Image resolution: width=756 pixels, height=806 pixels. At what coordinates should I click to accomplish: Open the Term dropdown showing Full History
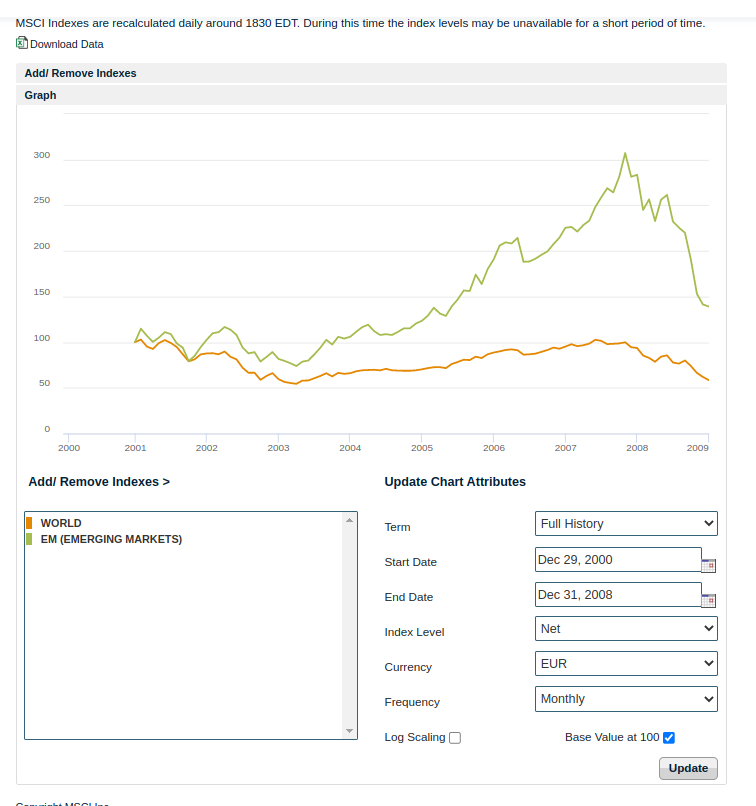click(x=626, y=523)
